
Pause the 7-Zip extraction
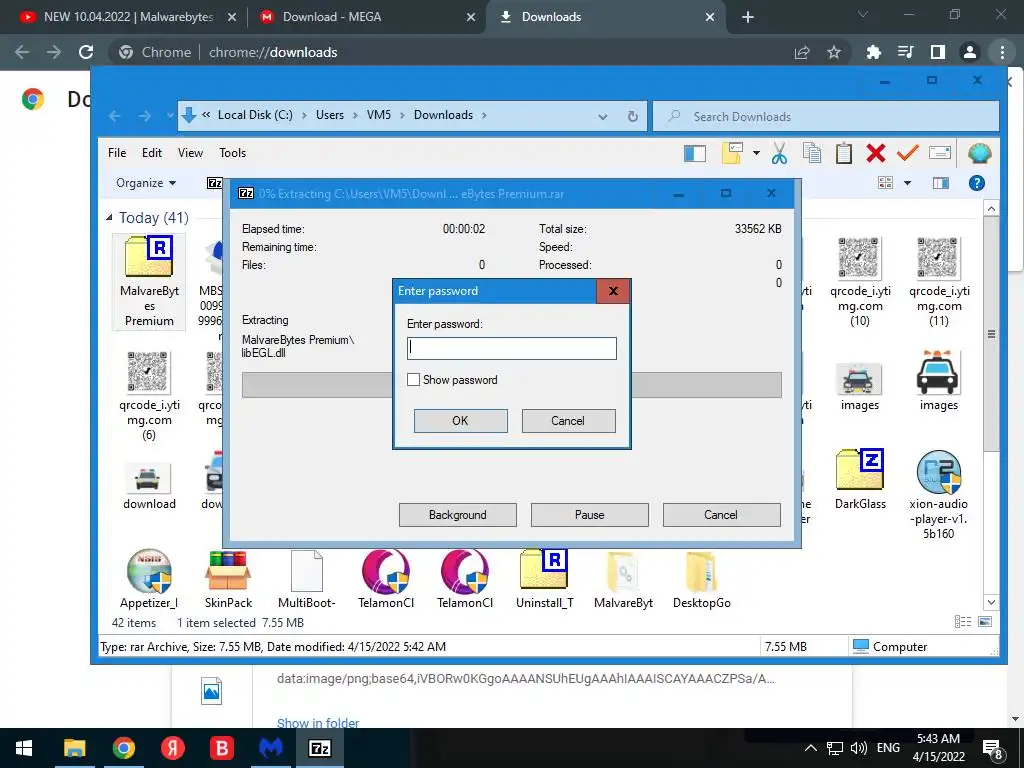[x=589, y=515]
